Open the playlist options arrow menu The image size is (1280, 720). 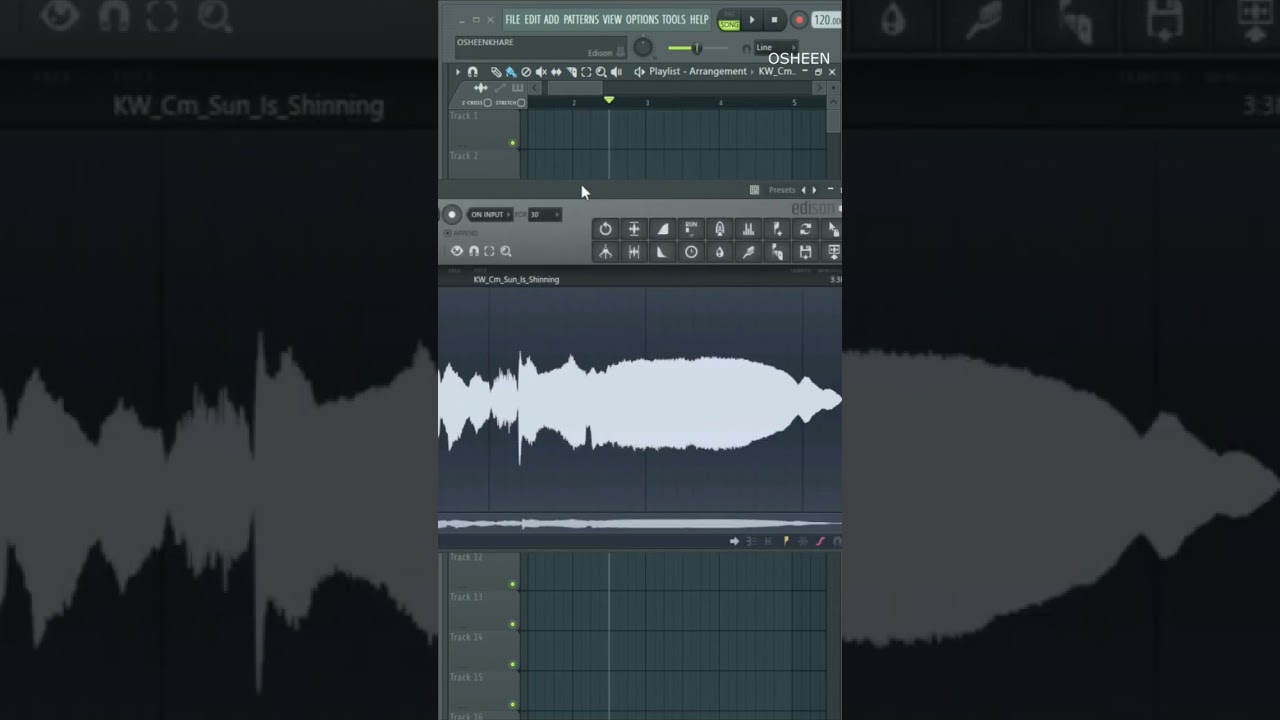click(458, 72)
